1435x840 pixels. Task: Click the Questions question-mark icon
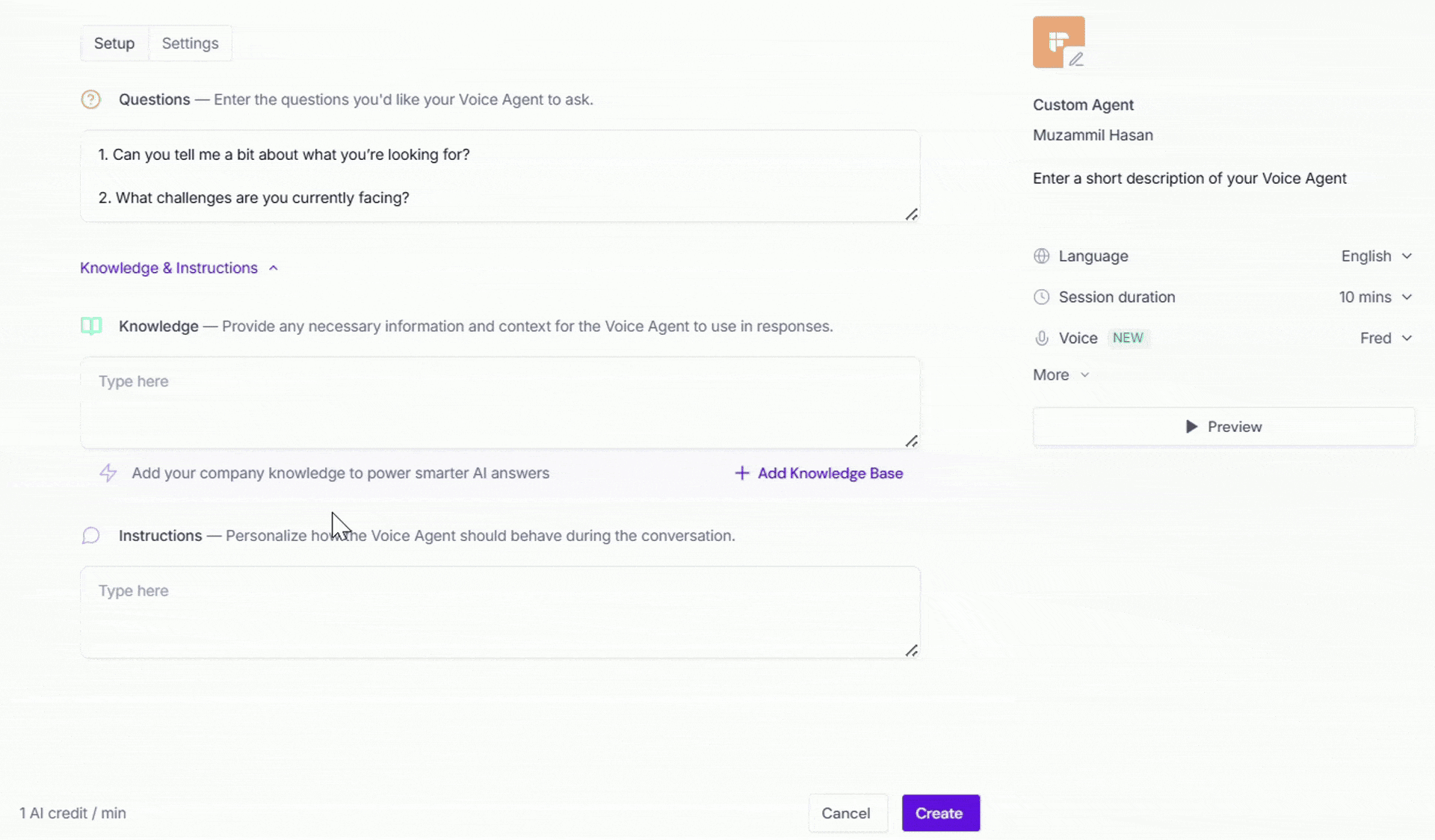coord(90,99)
